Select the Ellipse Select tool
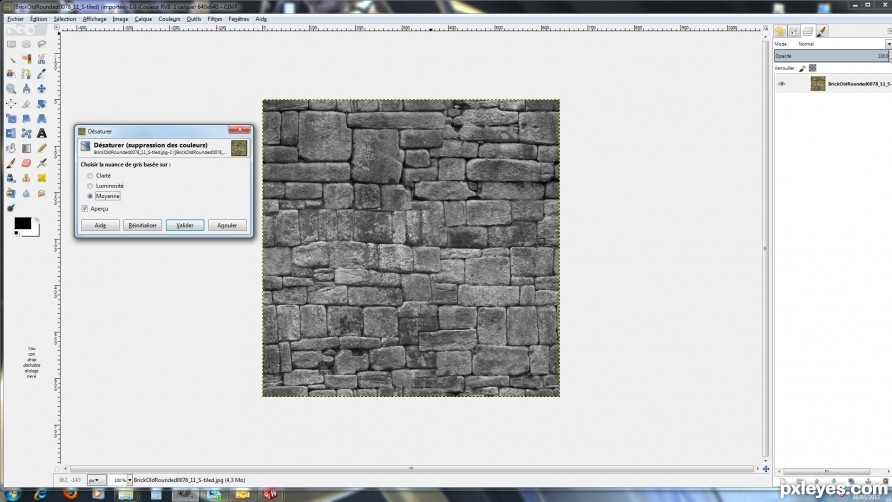Viewport: 892px width, 502px height. coord(26,44)
